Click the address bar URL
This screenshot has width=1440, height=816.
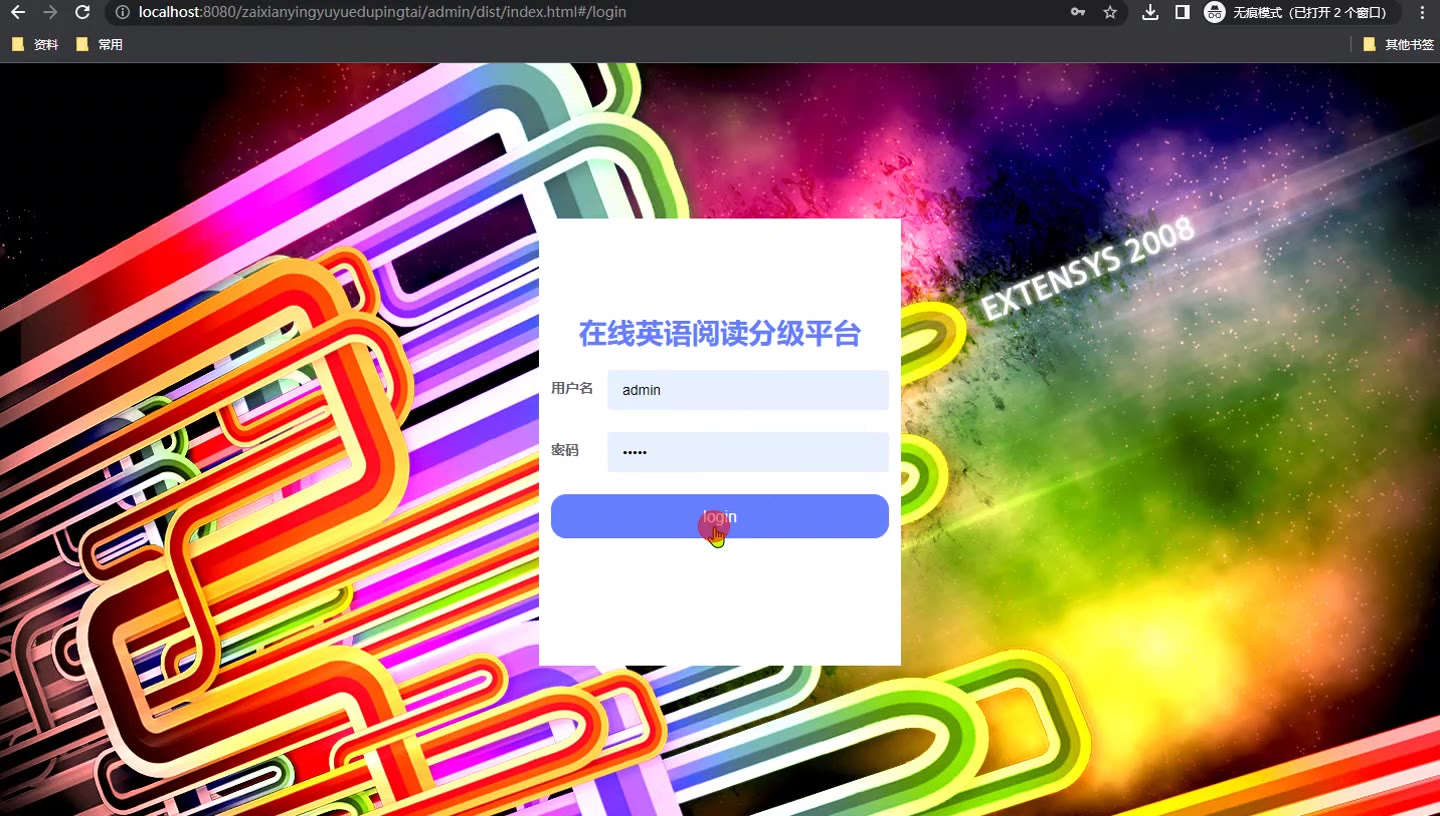pyautogui.click(x=382, y=12)
